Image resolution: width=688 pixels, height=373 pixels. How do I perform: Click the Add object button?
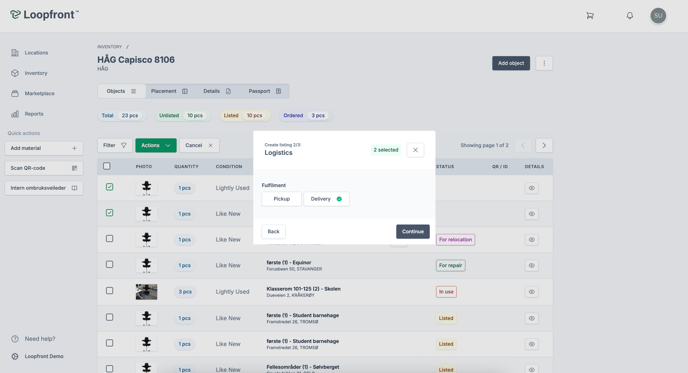click(511, 63)
